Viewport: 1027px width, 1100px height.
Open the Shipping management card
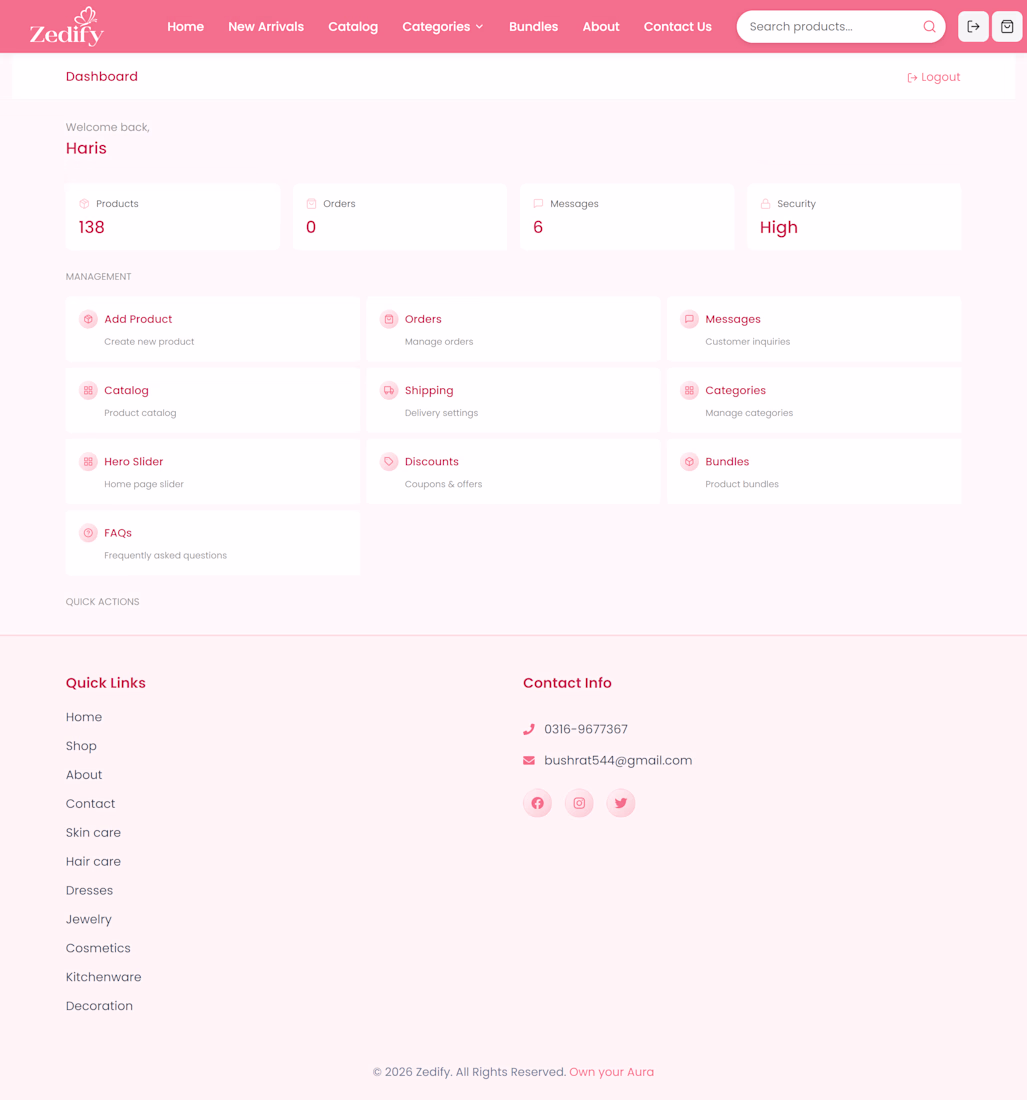(x=513, y=401)
